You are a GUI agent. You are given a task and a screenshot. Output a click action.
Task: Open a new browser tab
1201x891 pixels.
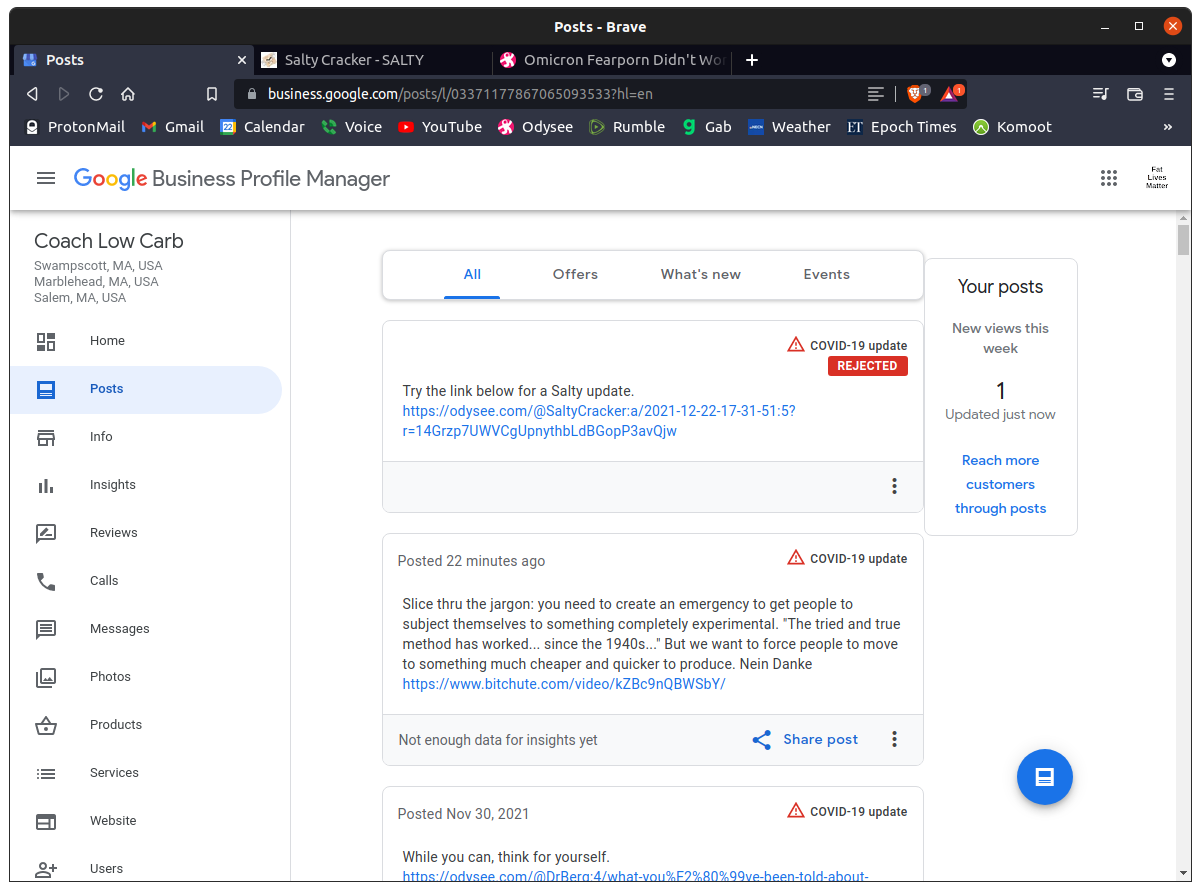752,60
